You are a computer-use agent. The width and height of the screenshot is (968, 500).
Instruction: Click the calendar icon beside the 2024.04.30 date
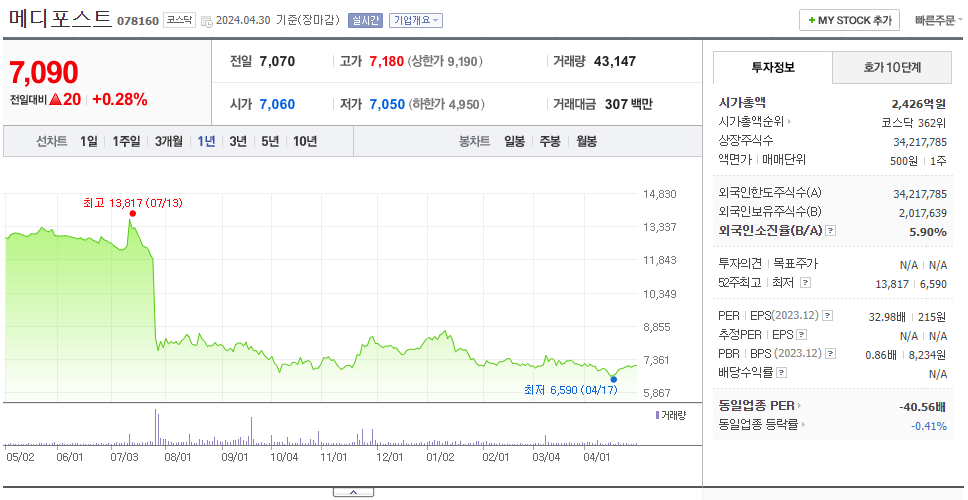207,21
